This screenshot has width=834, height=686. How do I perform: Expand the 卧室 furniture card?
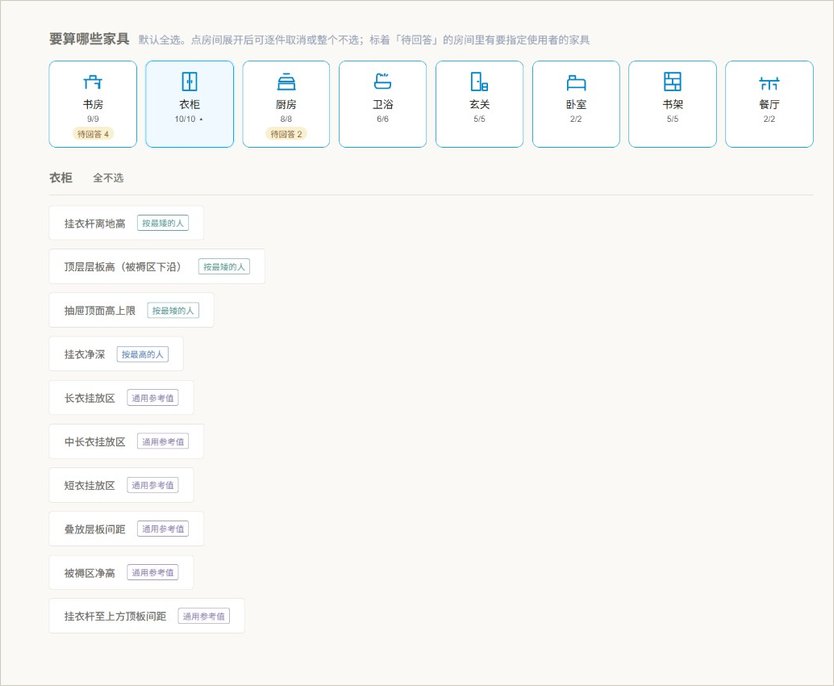(576, 104)
